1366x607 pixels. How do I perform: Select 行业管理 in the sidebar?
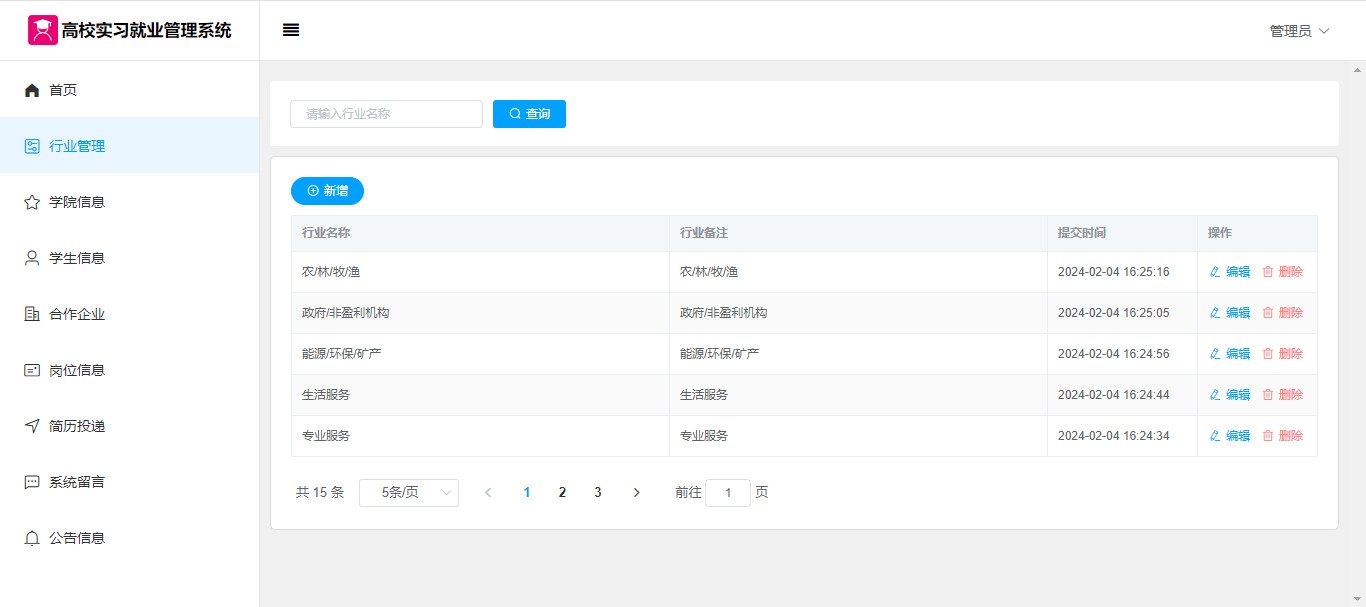click(x=77, y=146)
